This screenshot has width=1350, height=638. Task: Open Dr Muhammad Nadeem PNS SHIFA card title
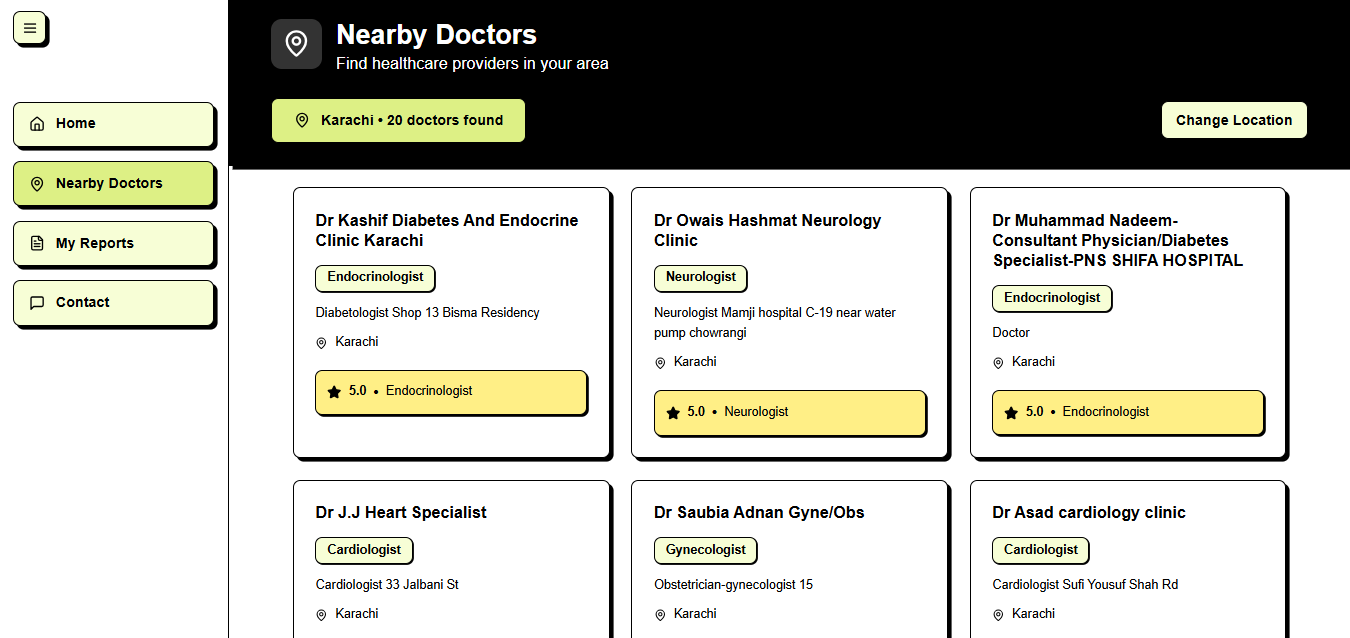1118,240
